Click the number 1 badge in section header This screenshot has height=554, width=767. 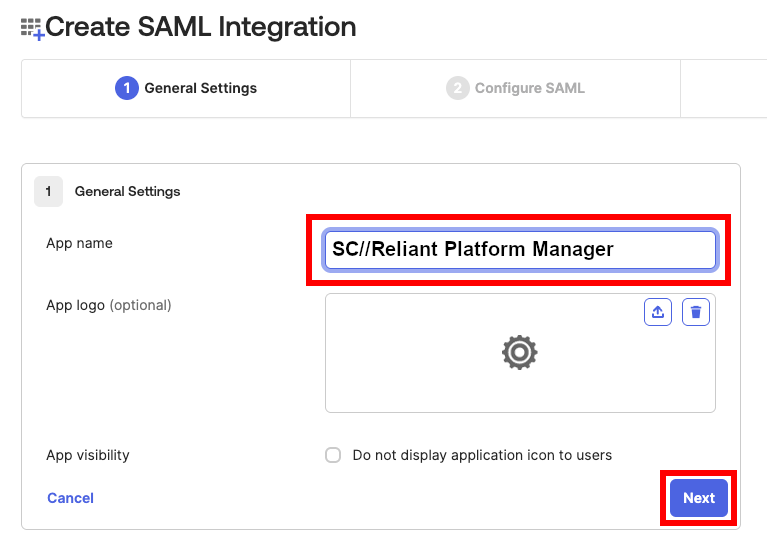(x=48, y=191)
